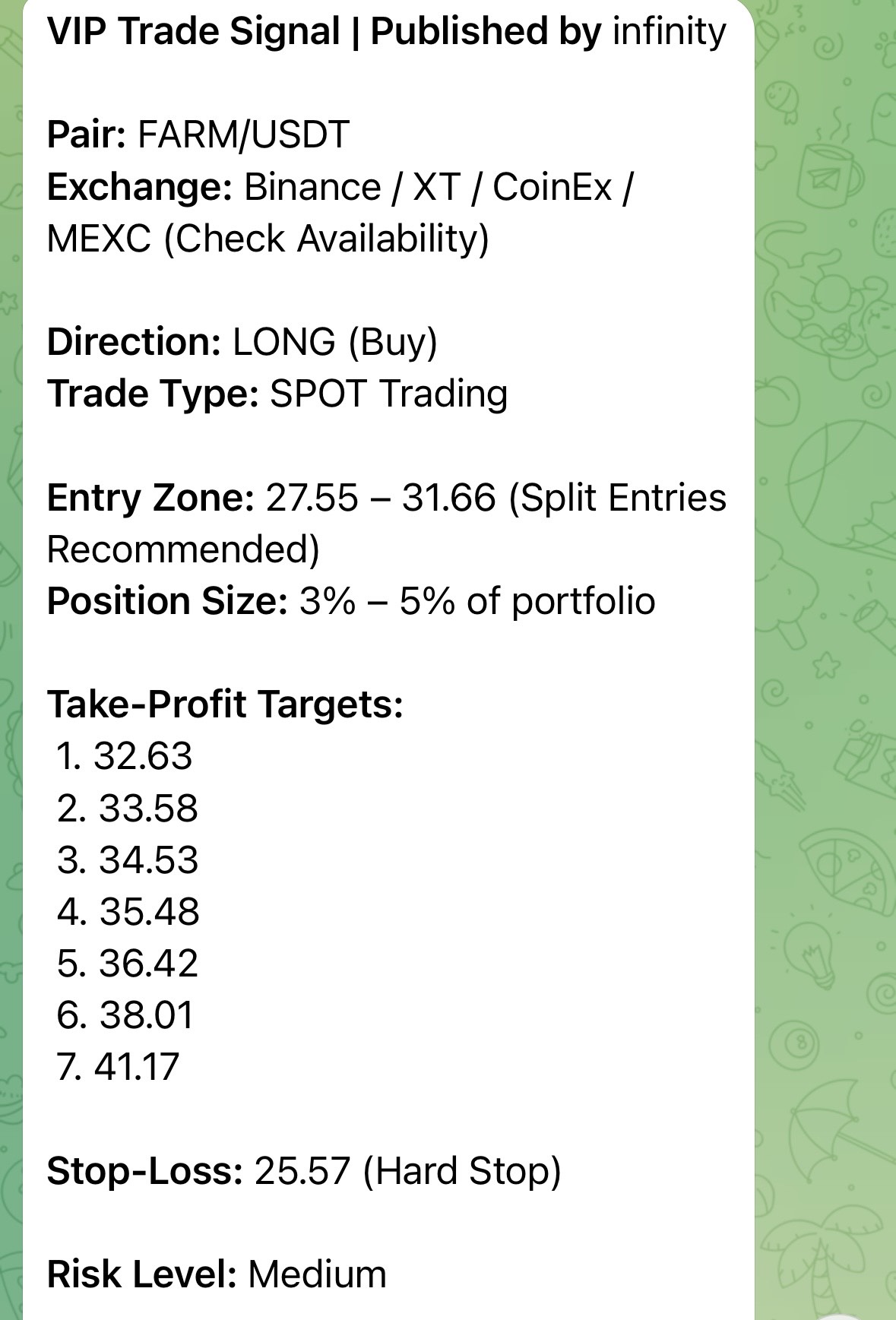Viewport: 896px width, 1320px height.
Task: Click the Take-Profit Targets heading
Action: pos(225,704)
